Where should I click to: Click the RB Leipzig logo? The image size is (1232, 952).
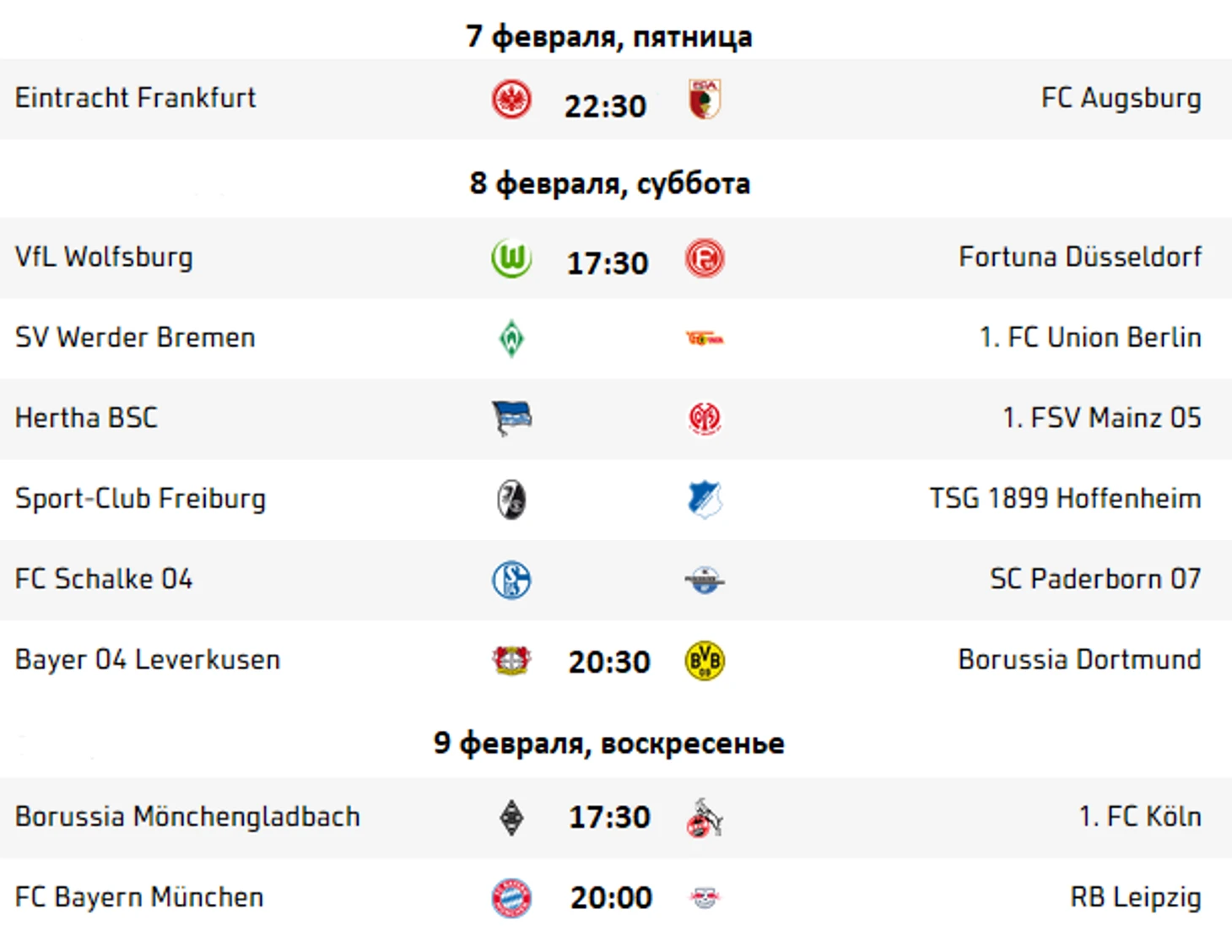(705, 898)
